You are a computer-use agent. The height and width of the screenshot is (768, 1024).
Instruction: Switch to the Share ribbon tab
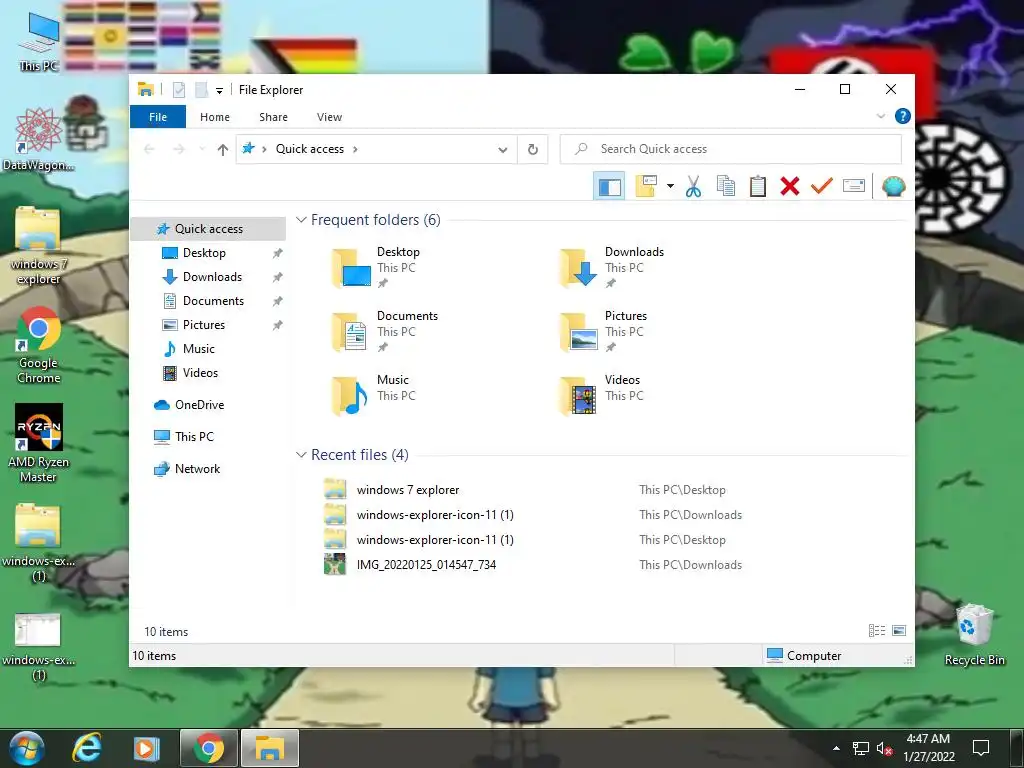[x=273, y=117]
